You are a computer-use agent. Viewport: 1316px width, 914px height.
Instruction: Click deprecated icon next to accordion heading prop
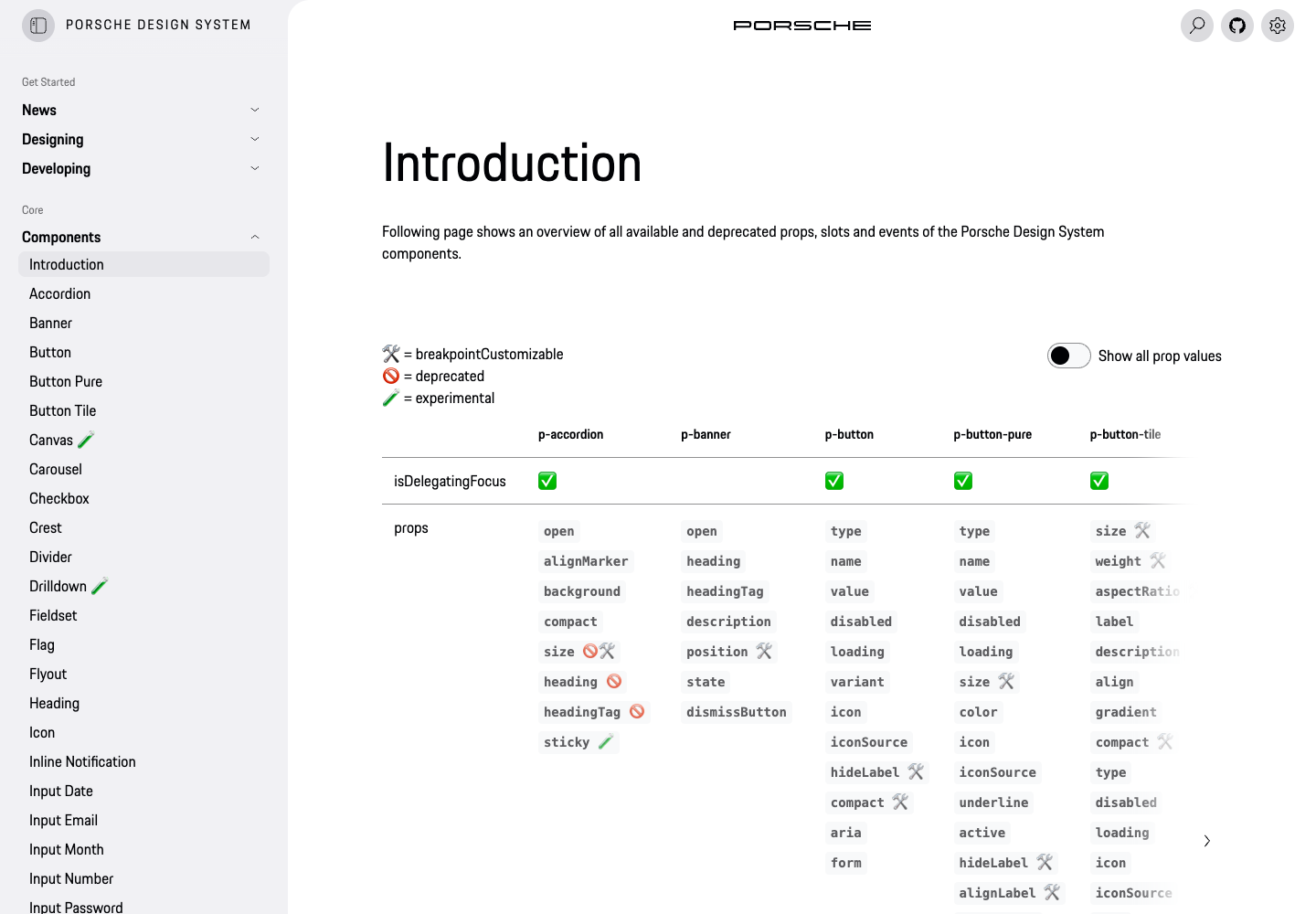point(614,681)
